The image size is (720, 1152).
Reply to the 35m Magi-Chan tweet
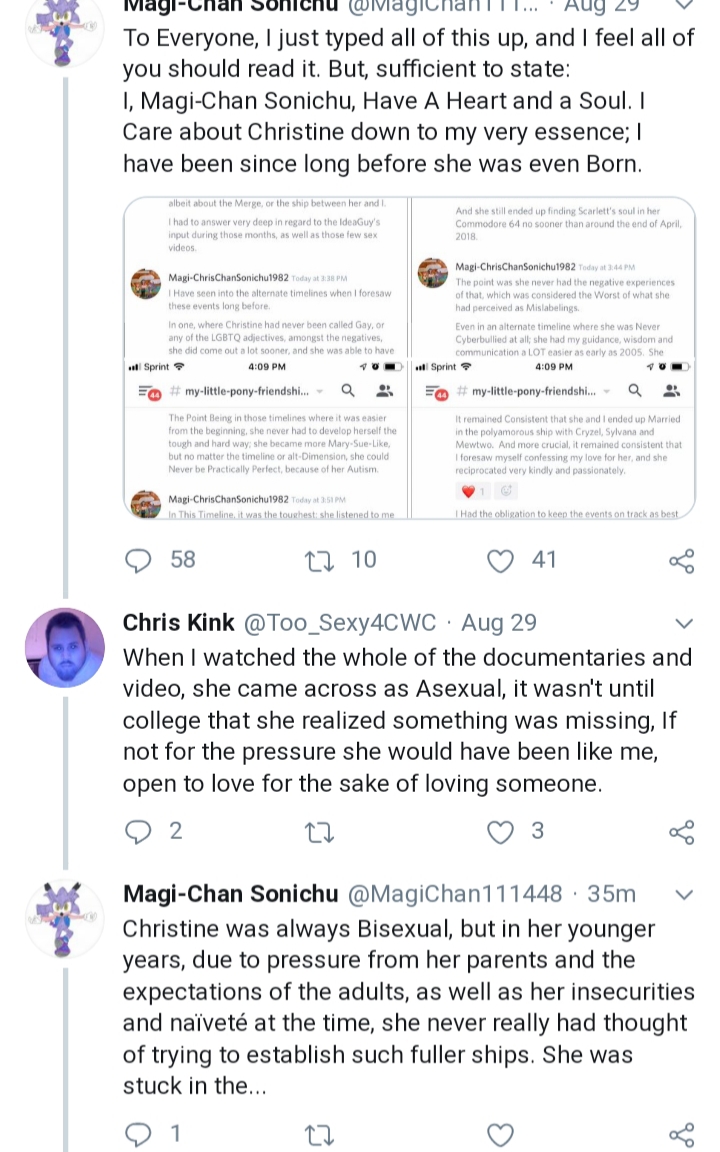(138, 1135)
